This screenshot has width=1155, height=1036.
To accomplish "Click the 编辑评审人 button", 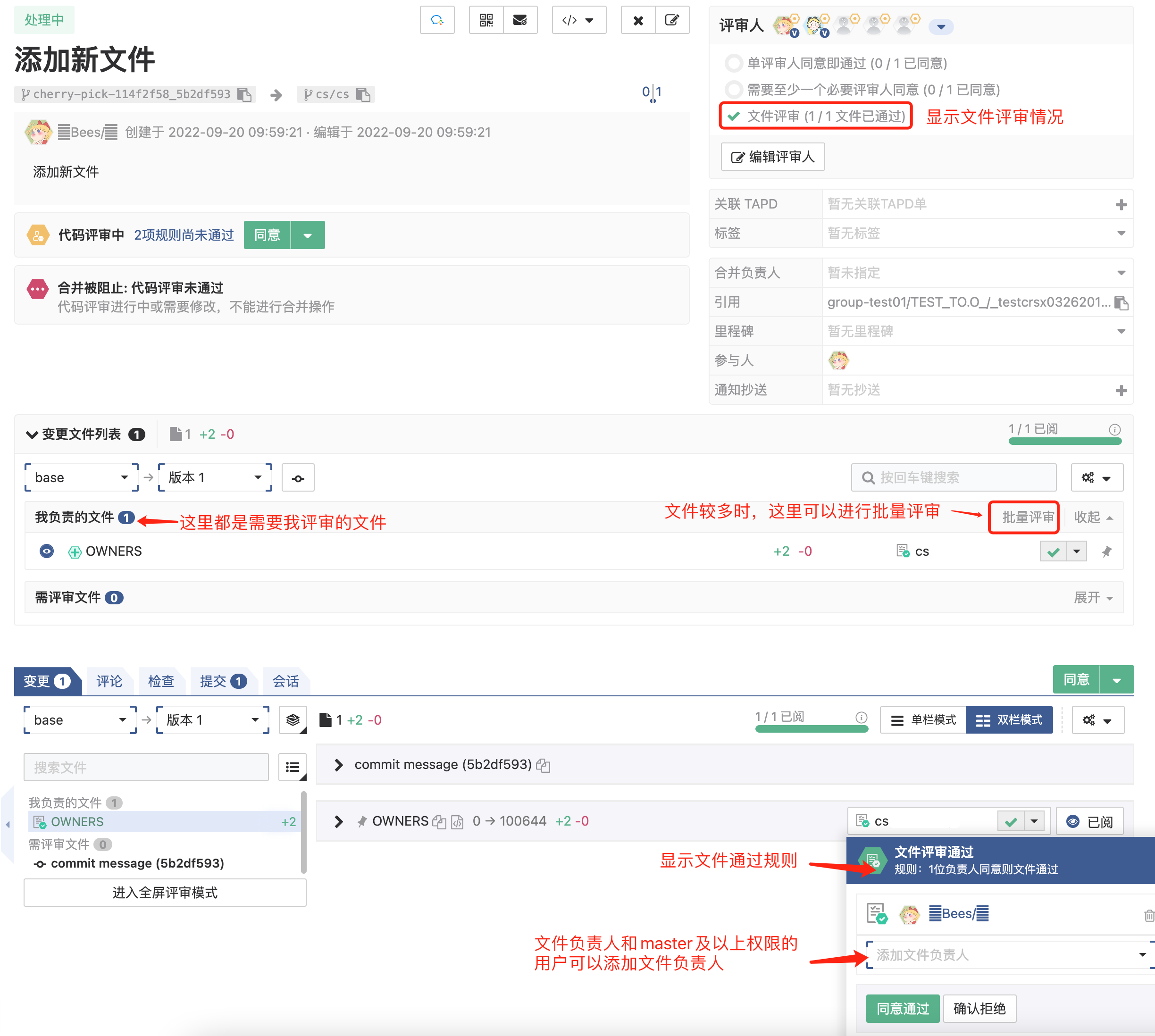I will 772,157.
